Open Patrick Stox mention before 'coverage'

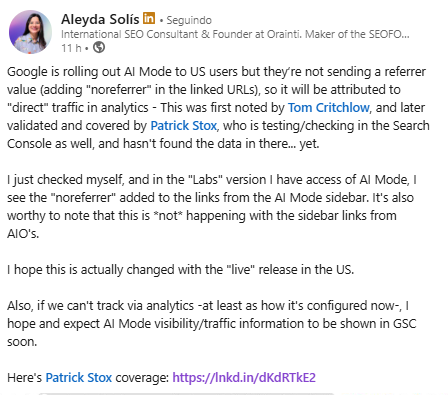pos(79,378)
